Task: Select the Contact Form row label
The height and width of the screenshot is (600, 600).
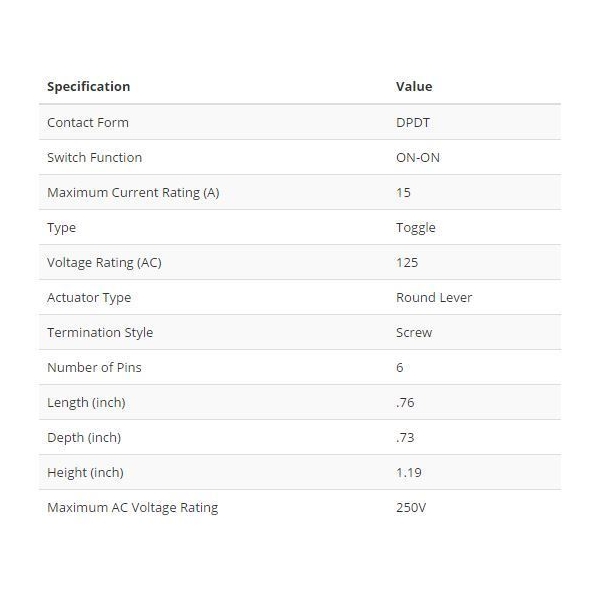Action: pos(88,122)
